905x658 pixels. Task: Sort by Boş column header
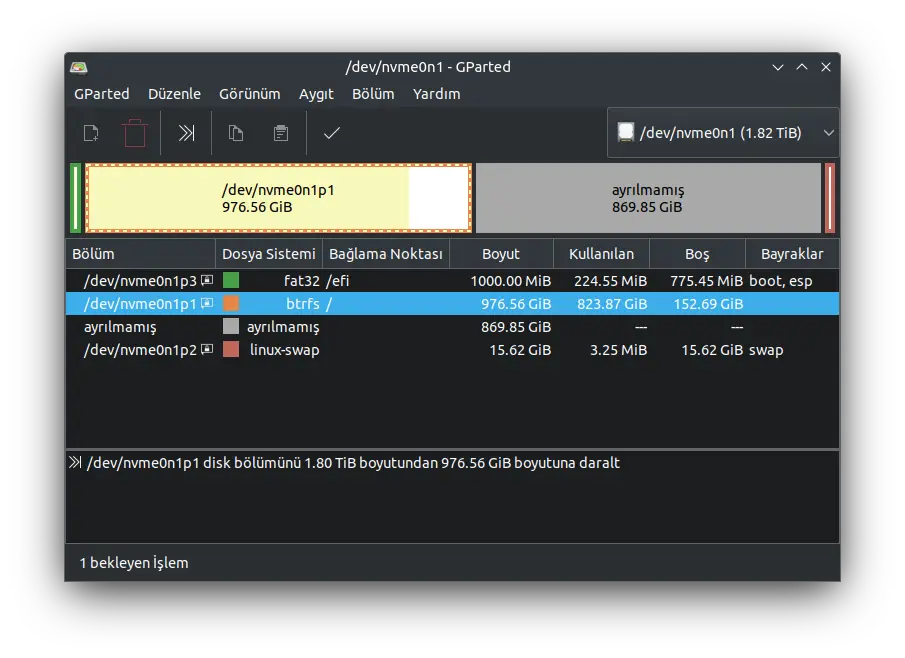[x=697, y=254]
